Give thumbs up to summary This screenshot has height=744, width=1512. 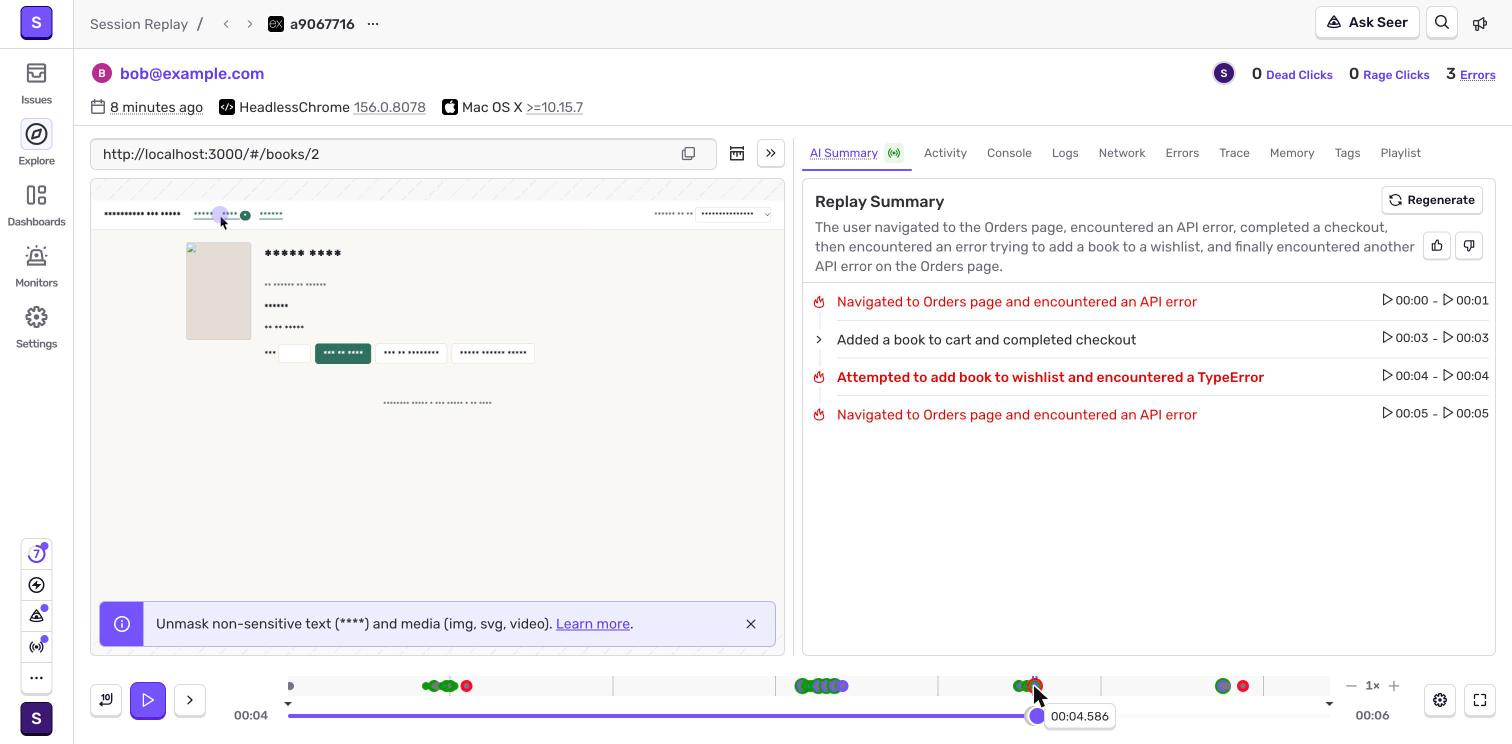point(1437,246)
